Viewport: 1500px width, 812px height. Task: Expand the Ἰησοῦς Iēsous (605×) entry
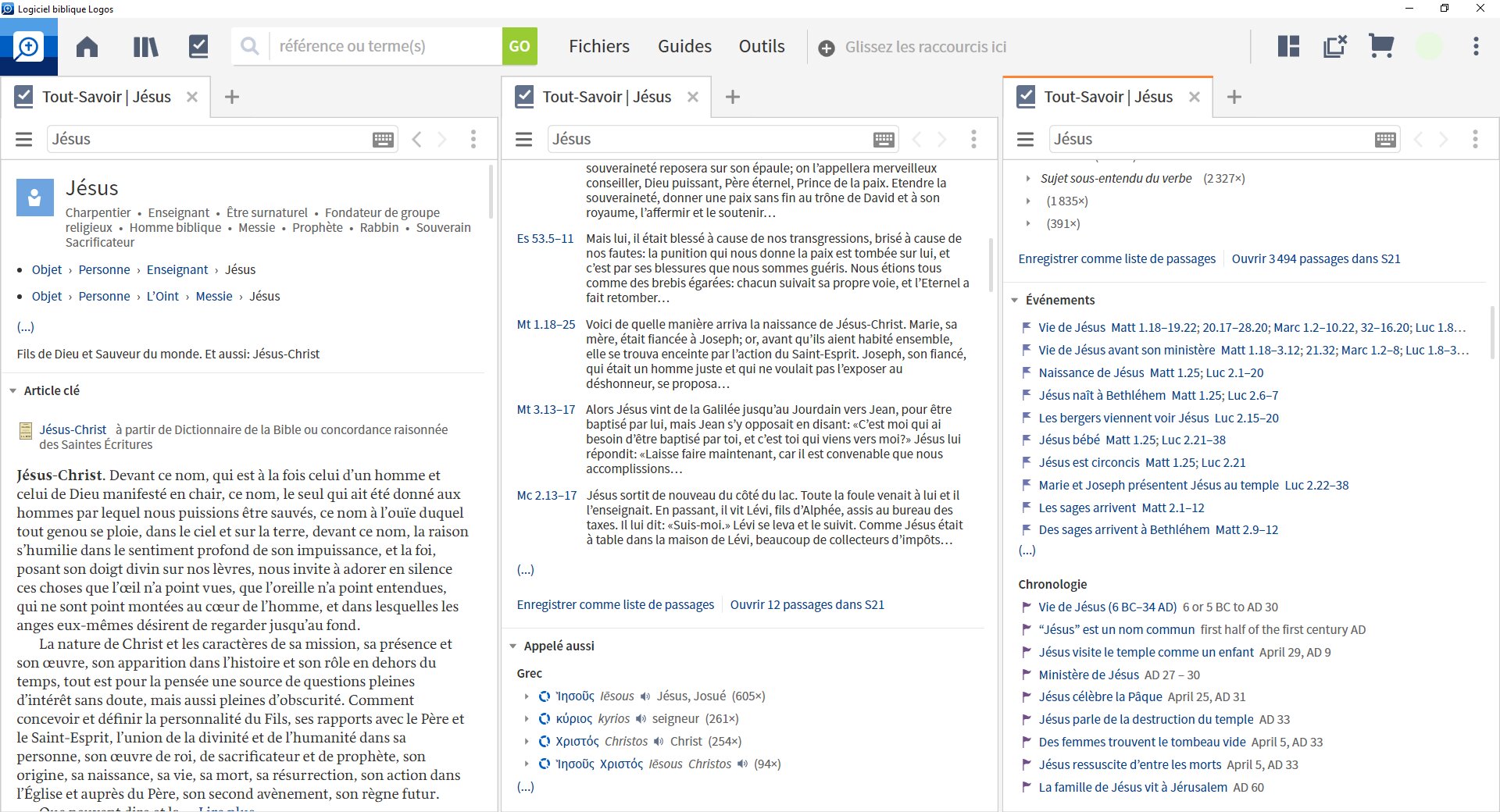527,696
